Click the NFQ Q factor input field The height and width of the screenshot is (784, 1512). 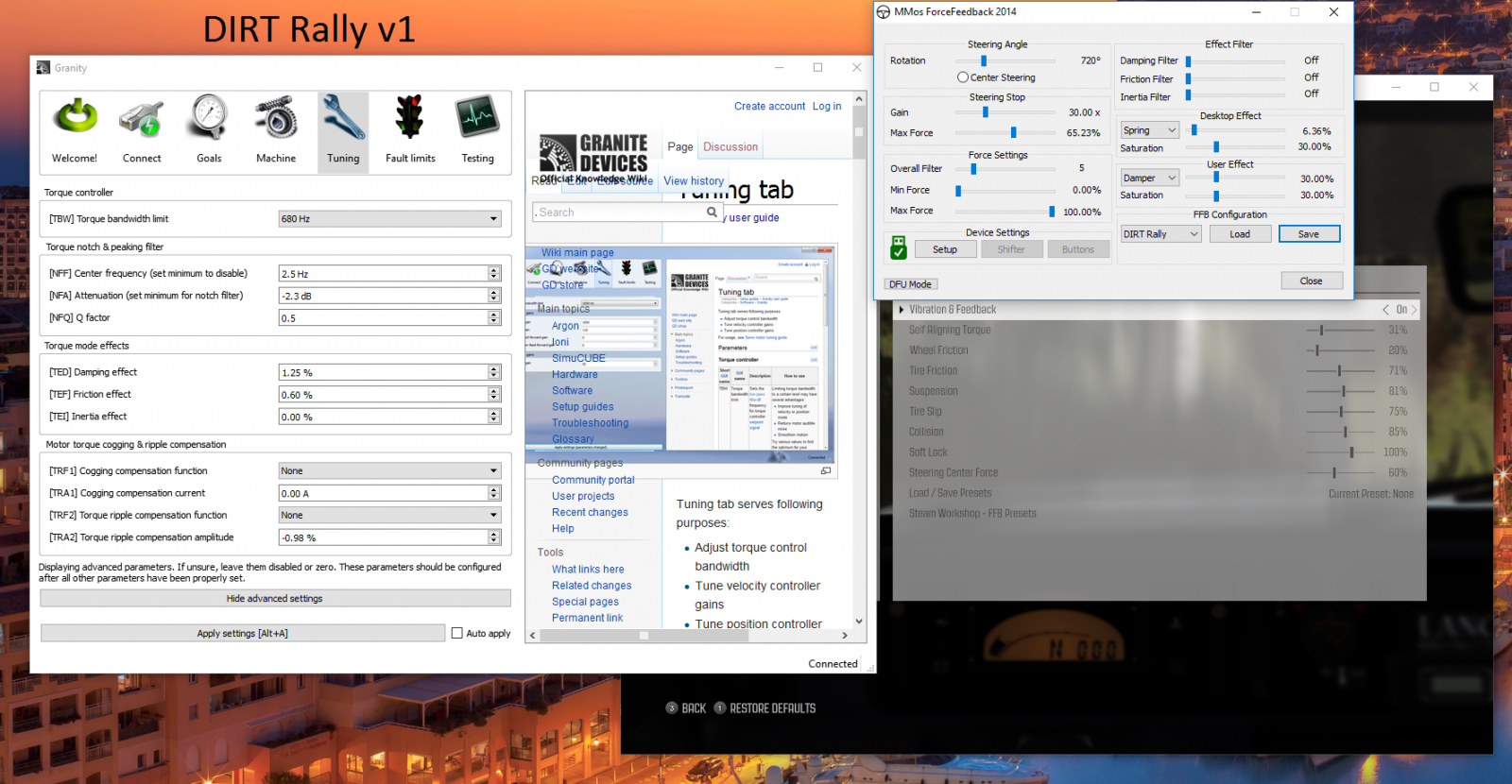(x=389, y=318)
